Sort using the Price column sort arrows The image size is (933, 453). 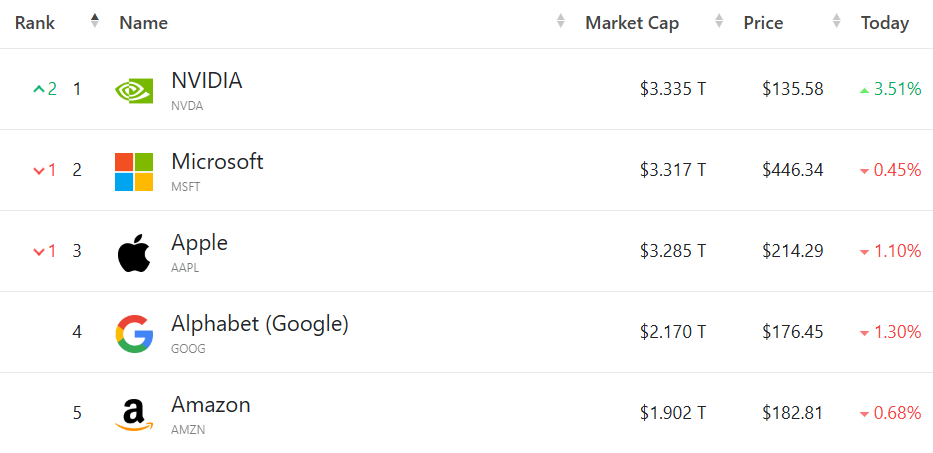[837, 22]
